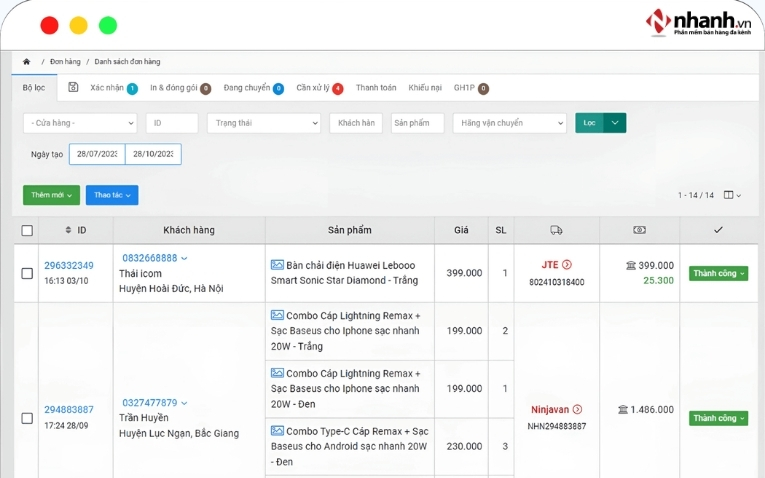
Task: Open the Cần xử lý tab
Action: [313, 88]
